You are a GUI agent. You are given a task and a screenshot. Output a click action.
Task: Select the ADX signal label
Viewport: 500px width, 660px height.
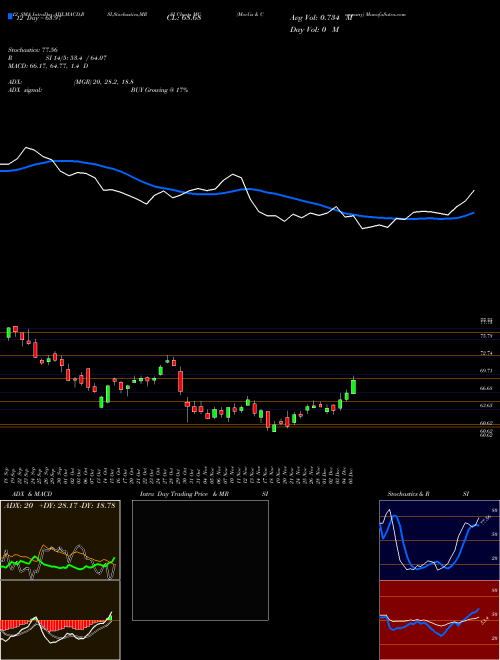coord(25,90)
